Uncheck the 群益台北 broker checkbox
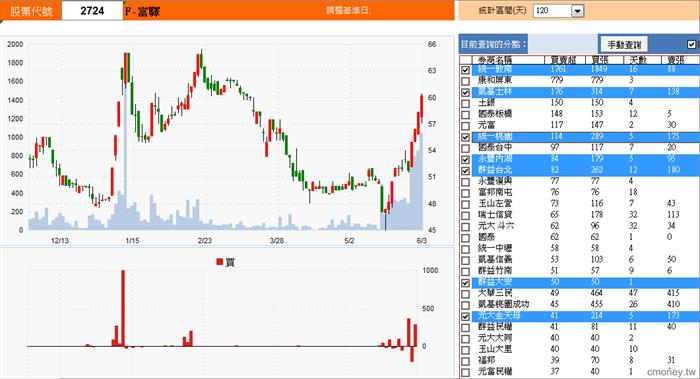 (465, 171)
